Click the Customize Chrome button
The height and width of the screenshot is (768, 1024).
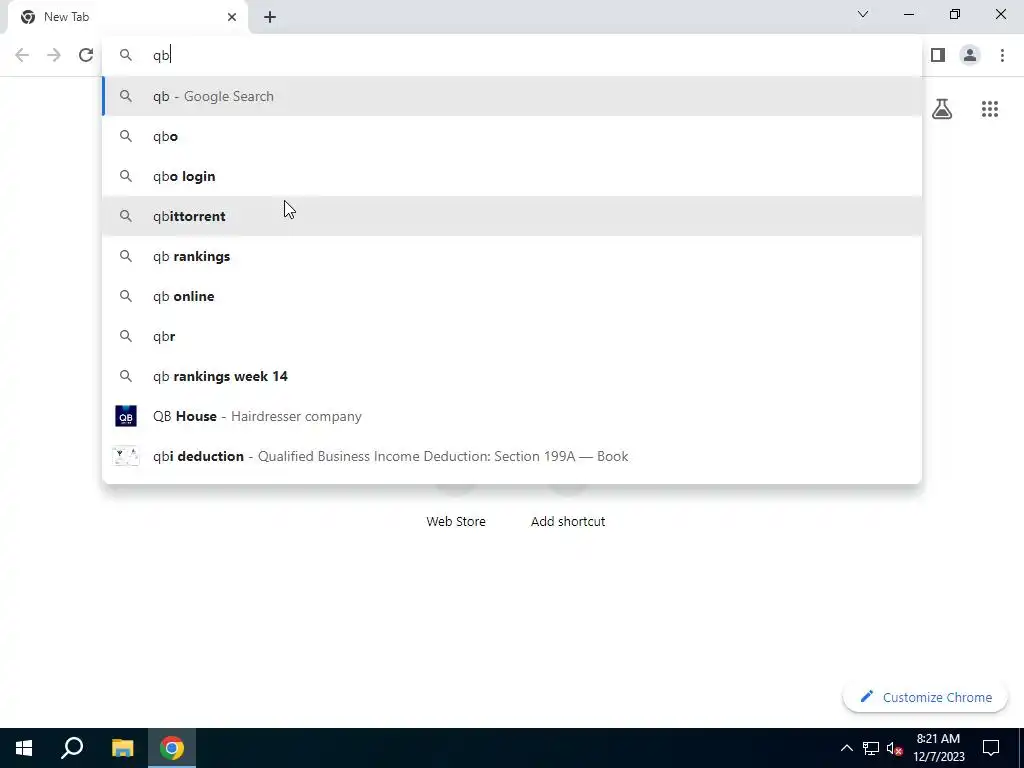click(925, 697)
